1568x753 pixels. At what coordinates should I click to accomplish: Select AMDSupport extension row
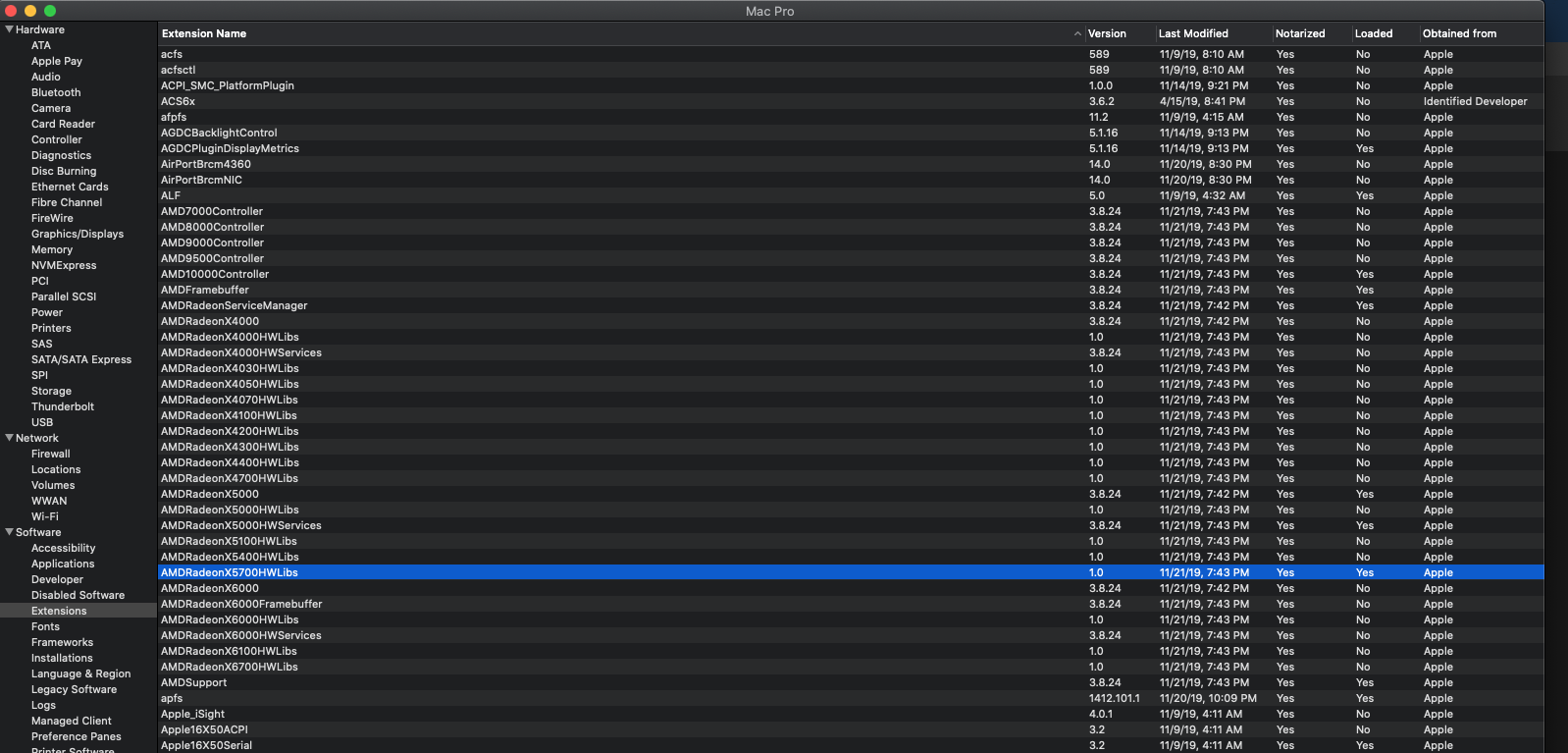851,682
